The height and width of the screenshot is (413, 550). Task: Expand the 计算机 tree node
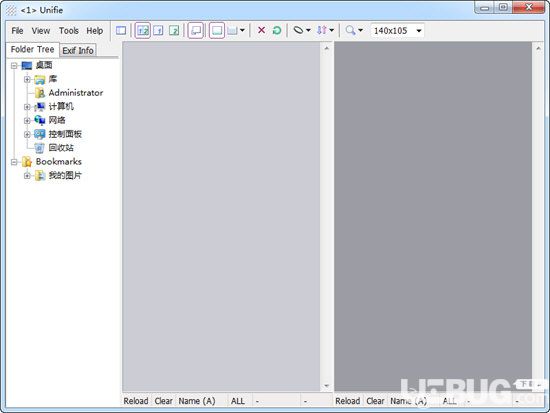point(27,107)
